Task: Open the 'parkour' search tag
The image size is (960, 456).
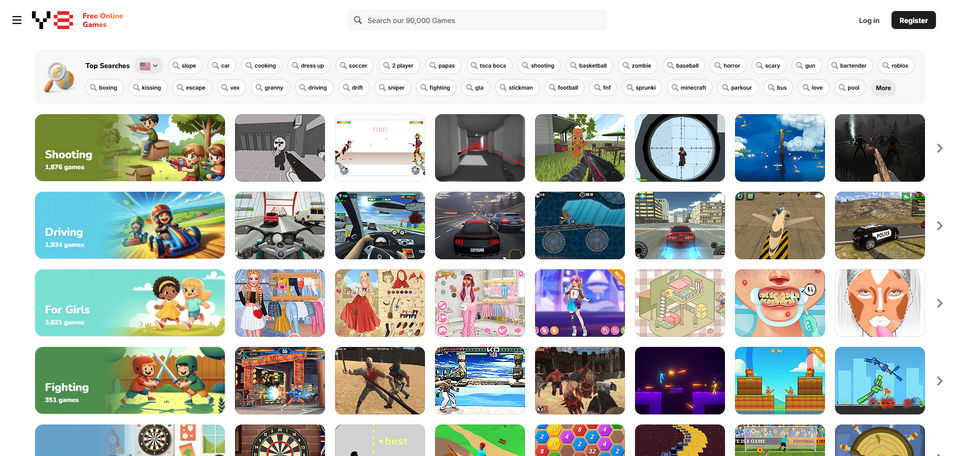Action: (x=738, y=88)
